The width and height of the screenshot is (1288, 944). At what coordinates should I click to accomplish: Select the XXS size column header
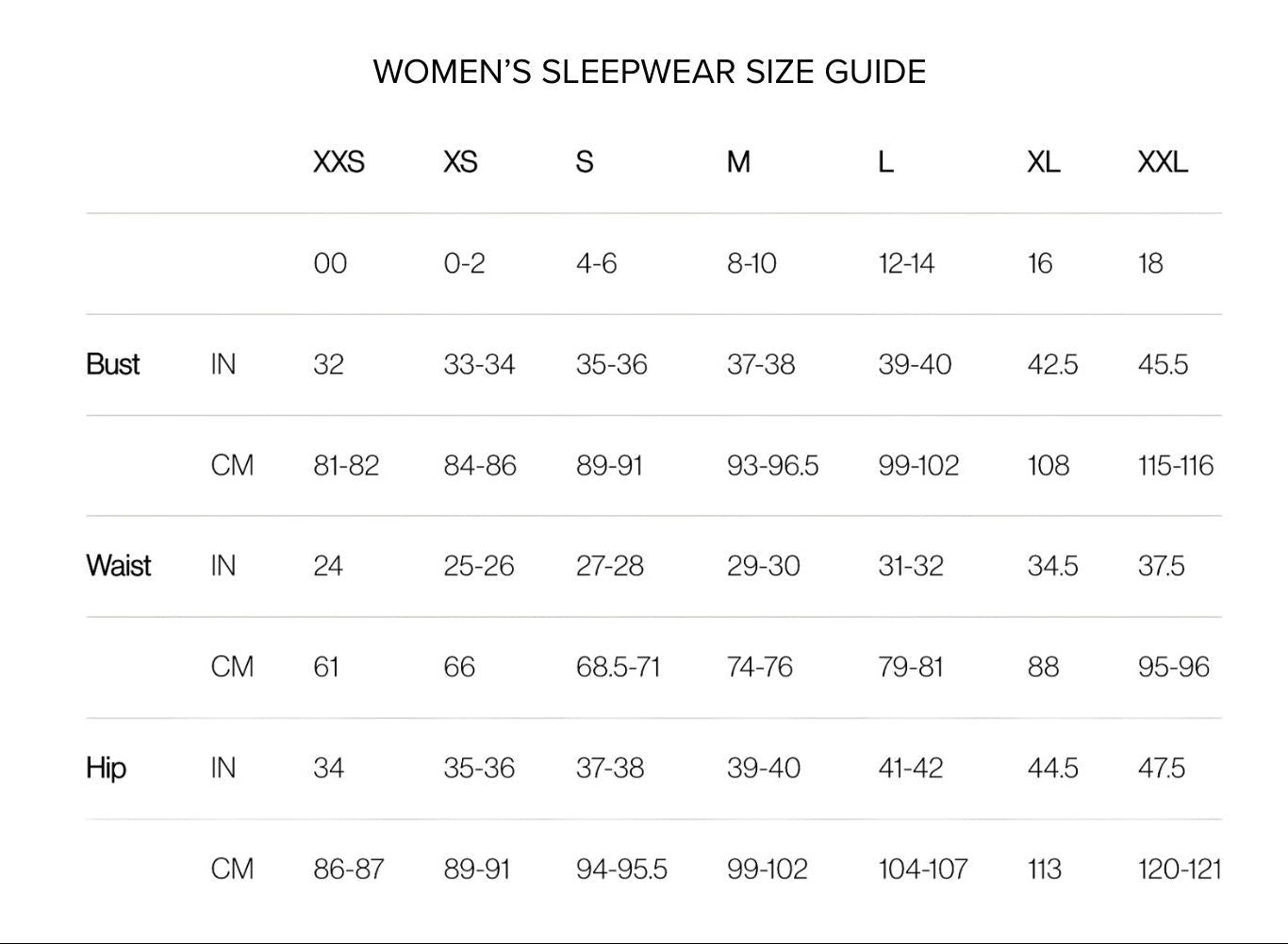click(x=339, y=162)
